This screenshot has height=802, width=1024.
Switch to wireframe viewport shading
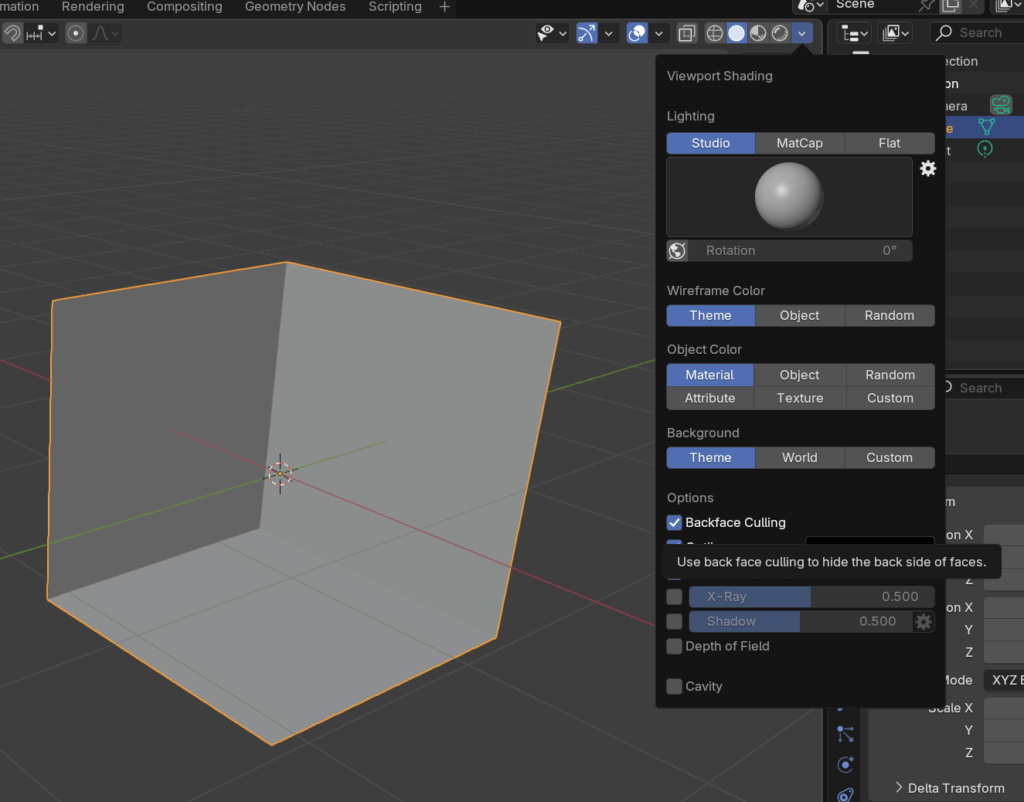tap(715, 33)
